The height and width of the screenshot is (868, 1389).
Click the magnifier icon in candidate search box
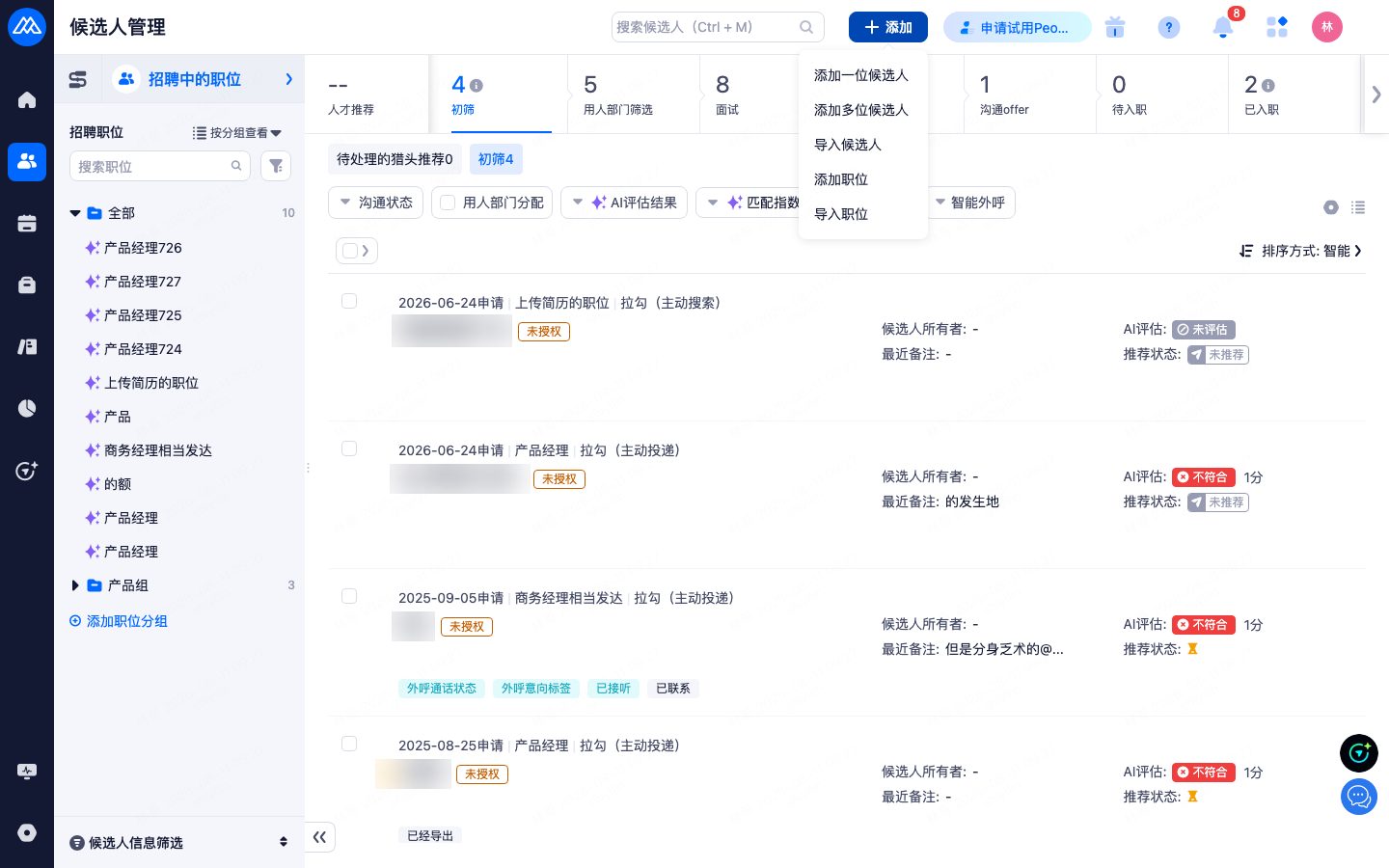click(x=806, y=27)
